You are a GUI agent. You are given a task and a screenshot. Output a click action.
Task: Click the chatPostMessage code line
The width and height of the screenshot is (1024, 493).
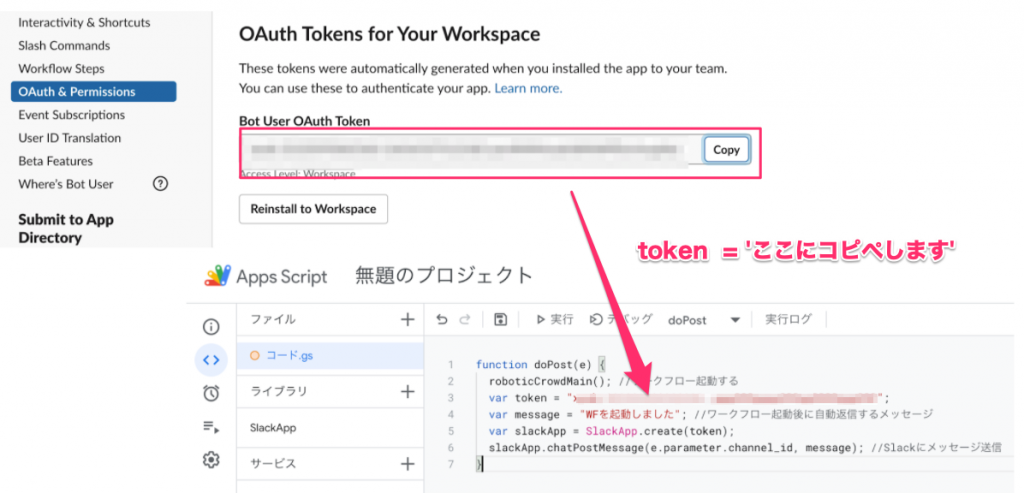point(744,447)
